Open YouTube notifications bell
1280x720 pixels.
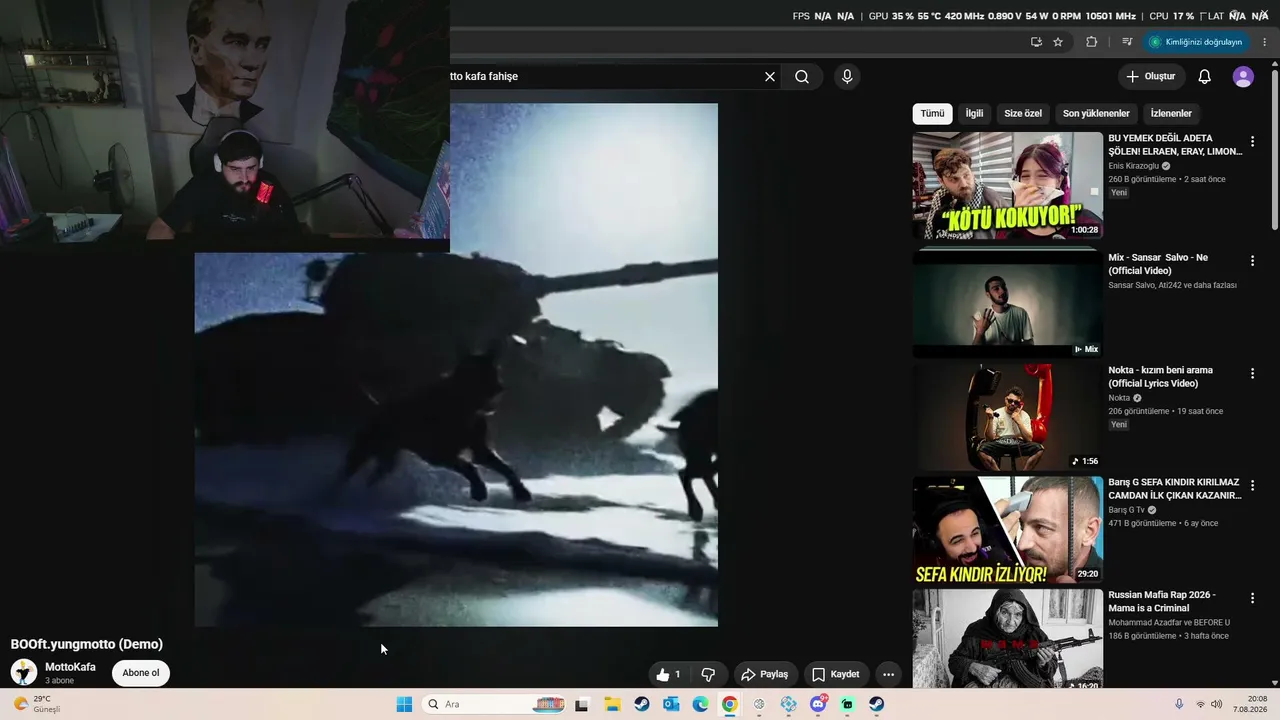(x=1205, y=76)
